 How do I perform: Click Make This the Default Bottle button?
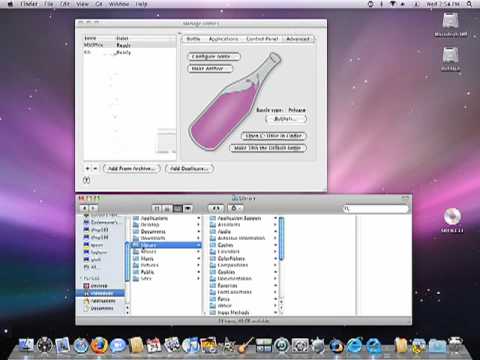click(268, 148)
